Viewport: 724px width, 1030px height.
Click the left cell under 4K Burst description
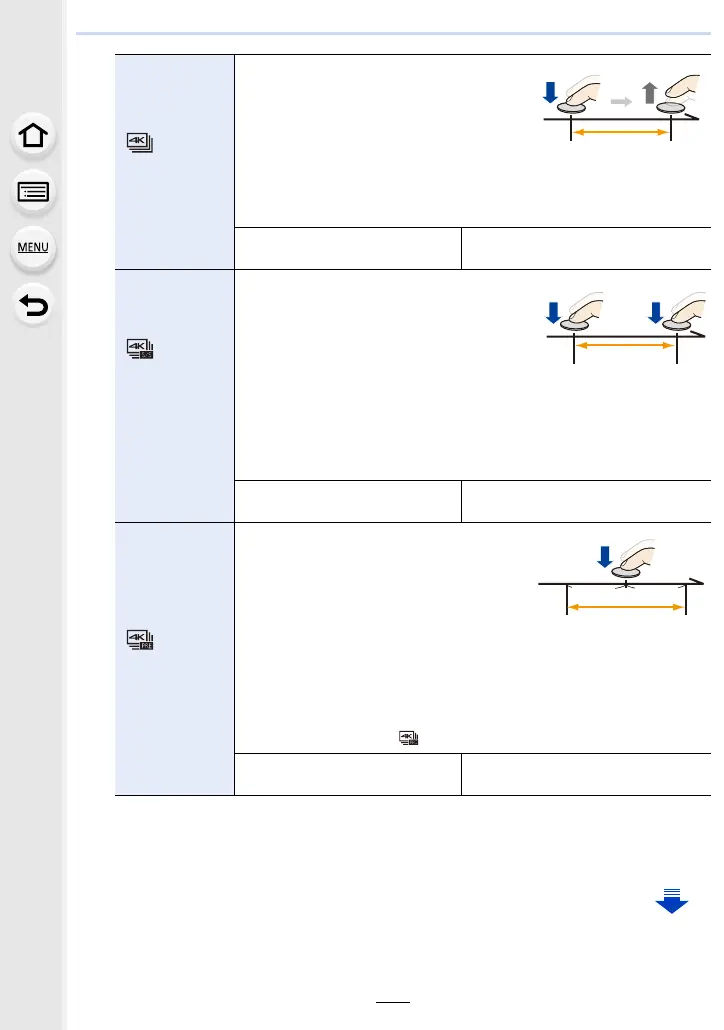click(347, 248)
